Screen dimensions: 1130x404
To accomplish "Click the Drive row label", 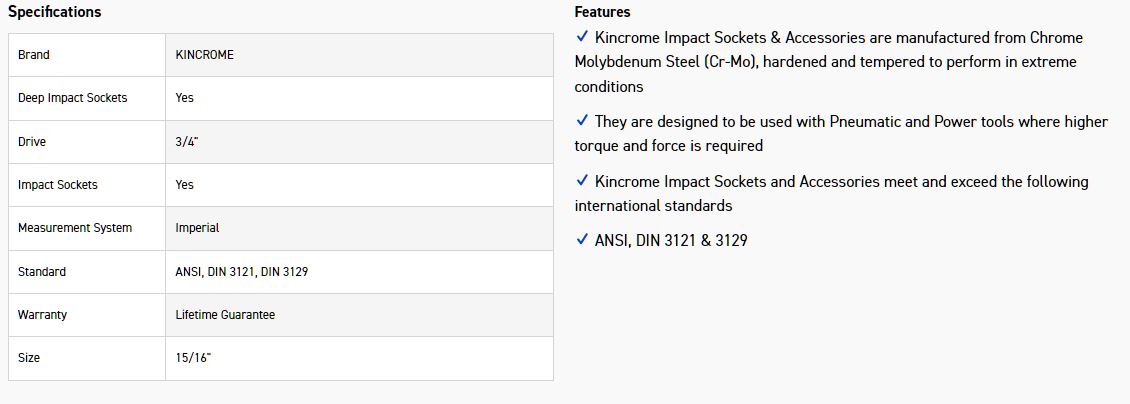I will point(32,142).
